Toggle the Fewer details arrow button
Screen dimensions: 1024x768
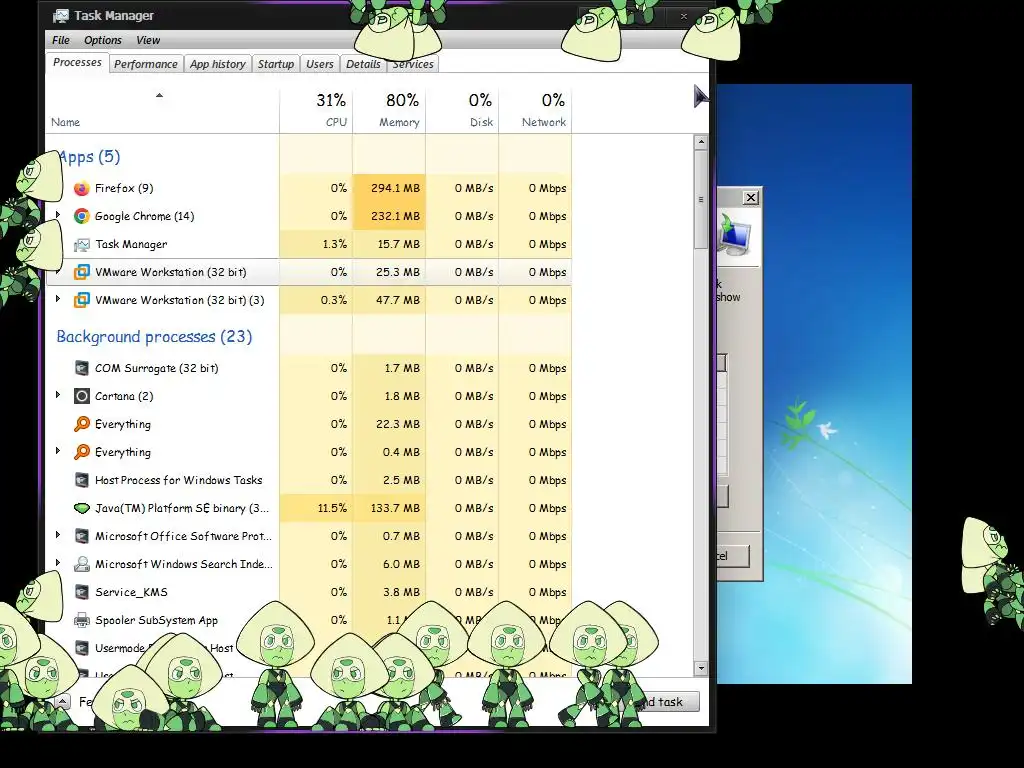[62, 702]
